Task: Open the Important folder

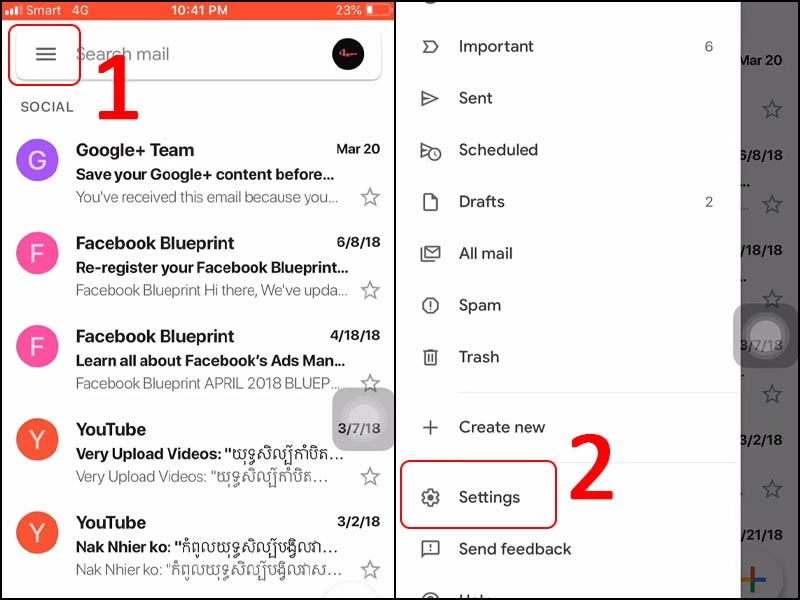Action: coord(496,46)
